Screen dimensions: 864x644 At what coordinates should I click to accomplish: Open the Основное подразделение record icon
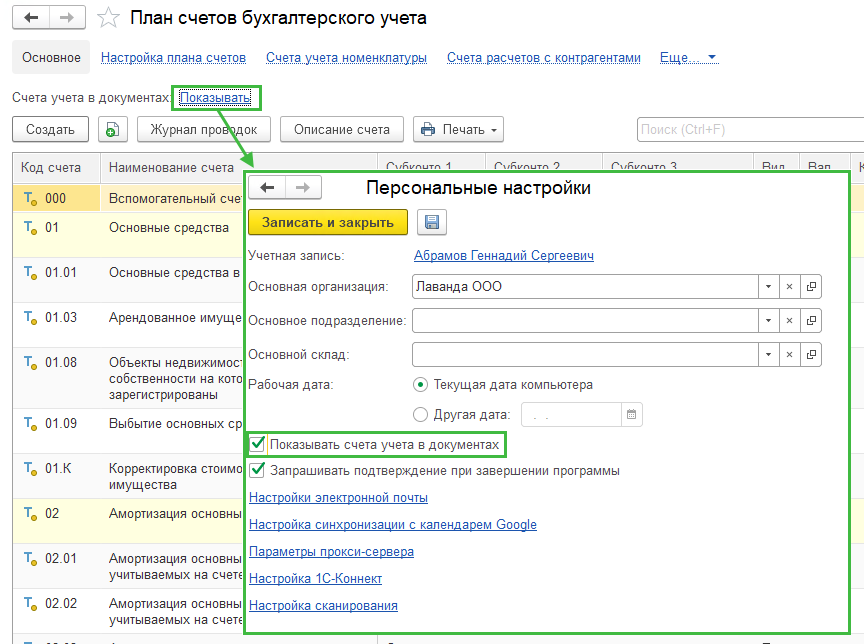click(x=811, y=321)
